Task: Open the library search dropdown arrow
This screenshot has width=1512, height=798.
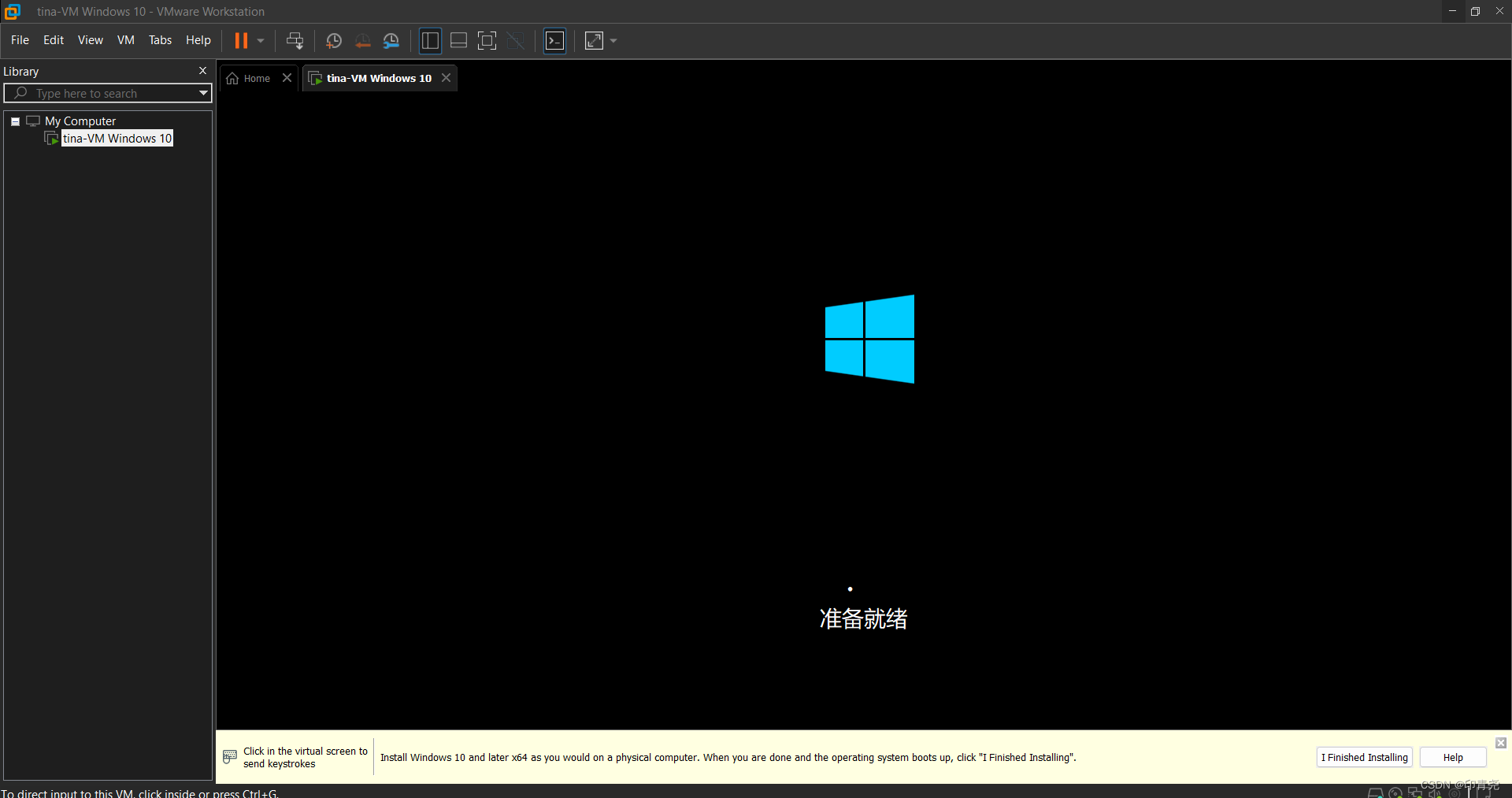Action: (203, 93)
